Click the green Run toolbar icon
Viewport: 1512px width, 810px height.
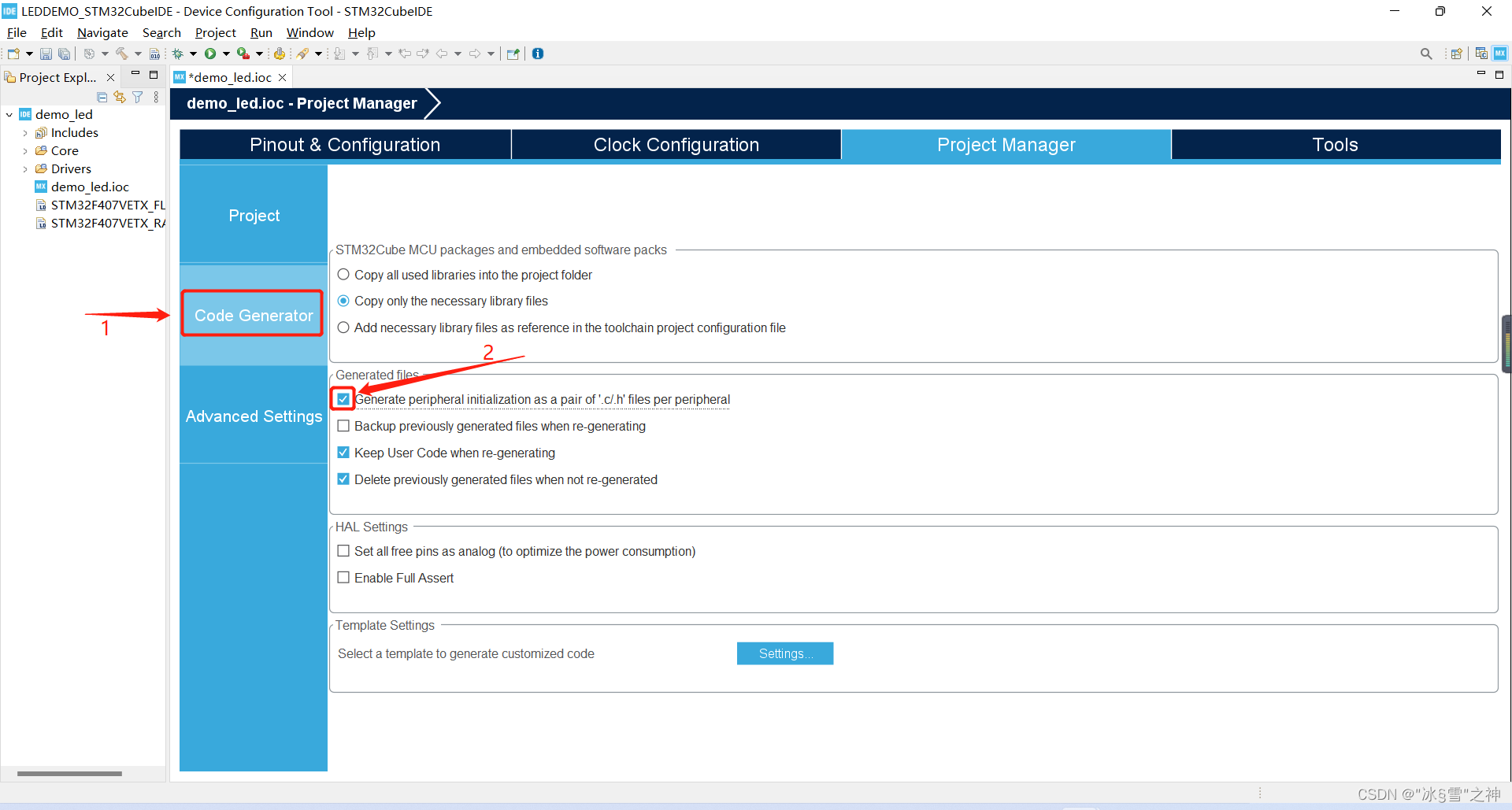pos(210,54)
